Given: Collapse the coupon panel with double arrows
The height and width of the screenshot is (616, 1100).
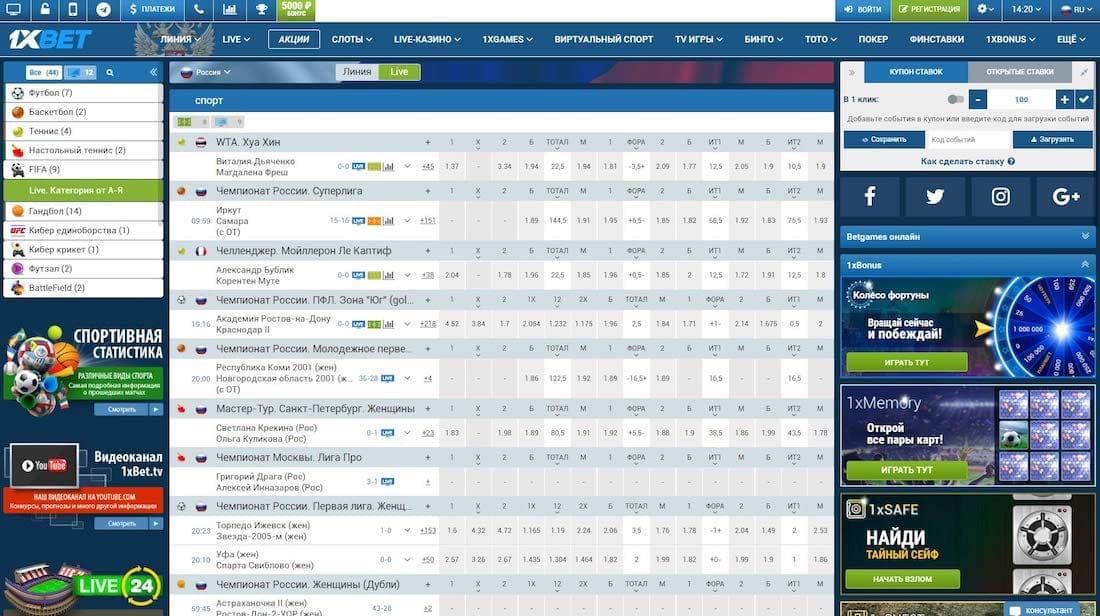Looking at the screenshot, I should pyautogui.click(x=852, y=72).
